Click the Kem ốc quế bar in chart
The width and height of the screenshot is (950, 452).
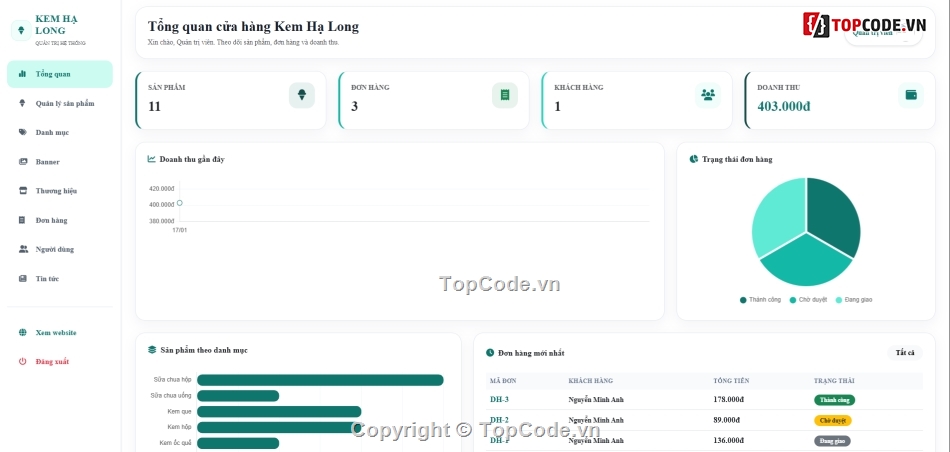coord(238,444)
